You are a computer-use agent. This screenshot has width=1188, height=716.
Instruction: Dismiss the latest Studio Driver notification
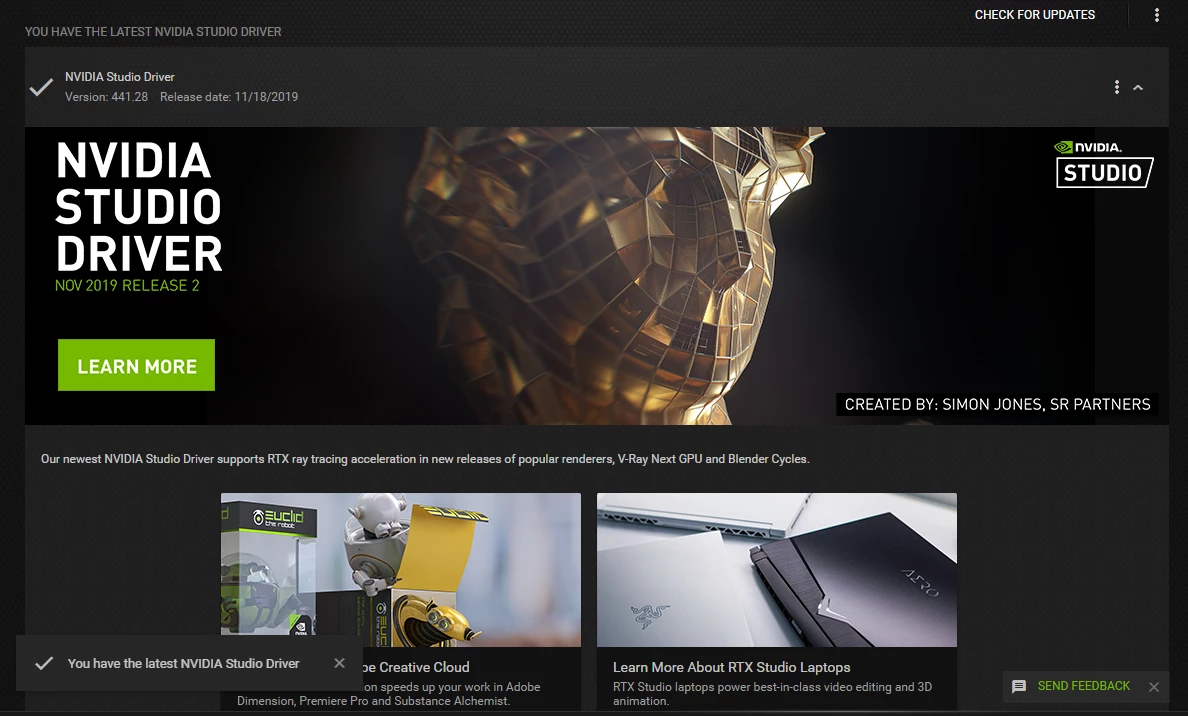pos(339,663)
